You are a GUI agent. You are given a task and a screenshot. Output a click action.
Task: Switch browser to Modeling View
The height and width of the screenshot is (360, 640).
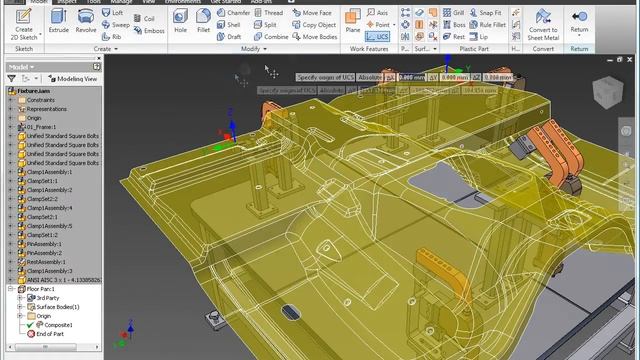73,79
